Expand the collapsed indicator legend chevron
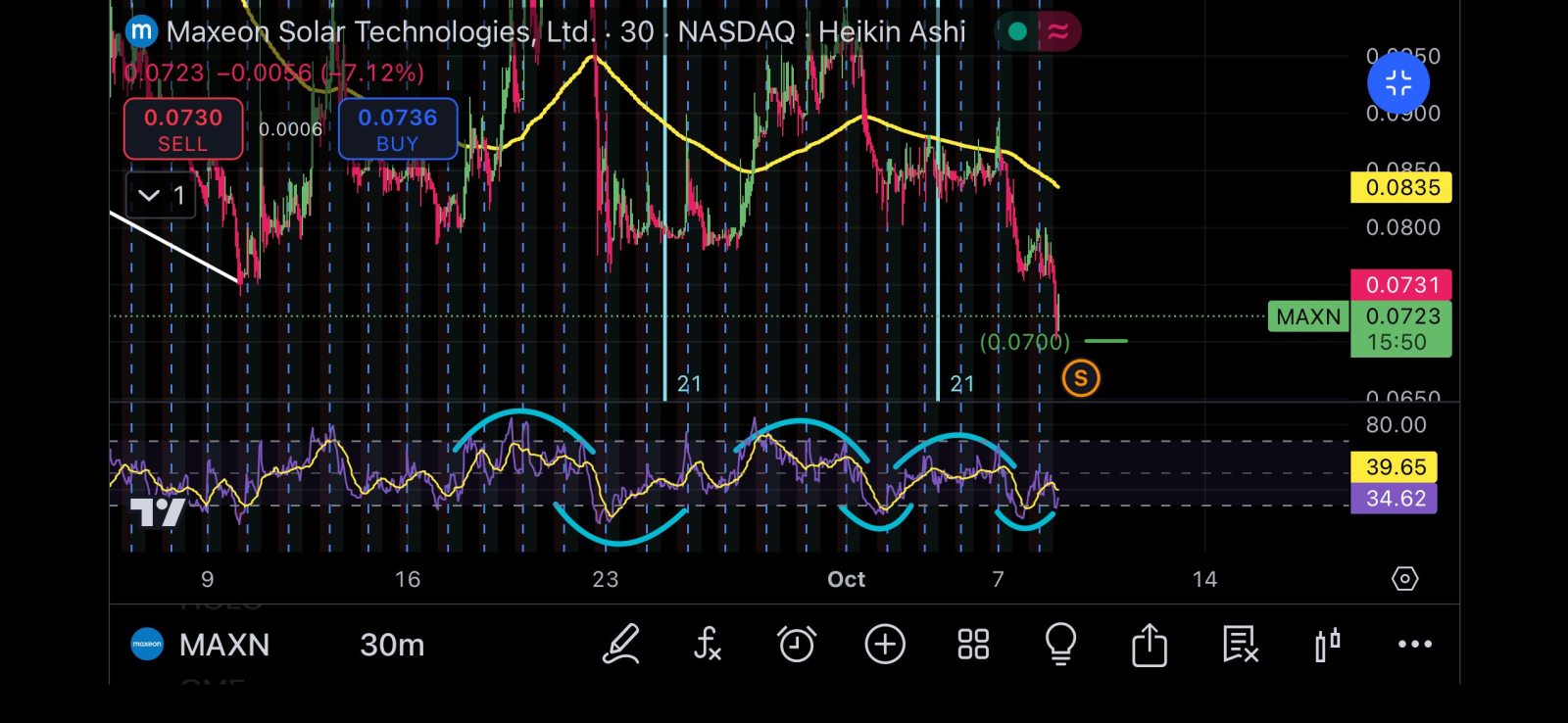Image resolution: width=1568 pixels, height=723 pixels. tap(161, 195)
